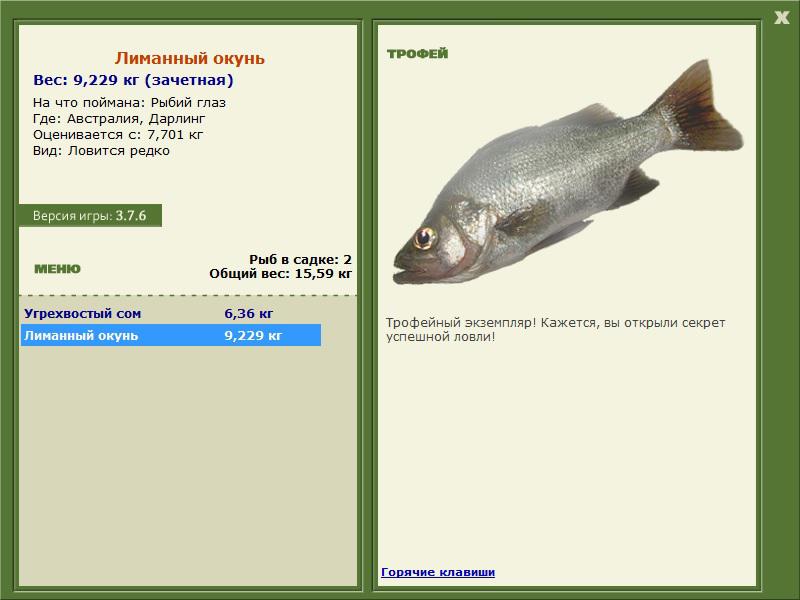The width and height of the screenshot is (800, 600).
Task: Open the Горячие клавиши link
Action: click(438, 572)
